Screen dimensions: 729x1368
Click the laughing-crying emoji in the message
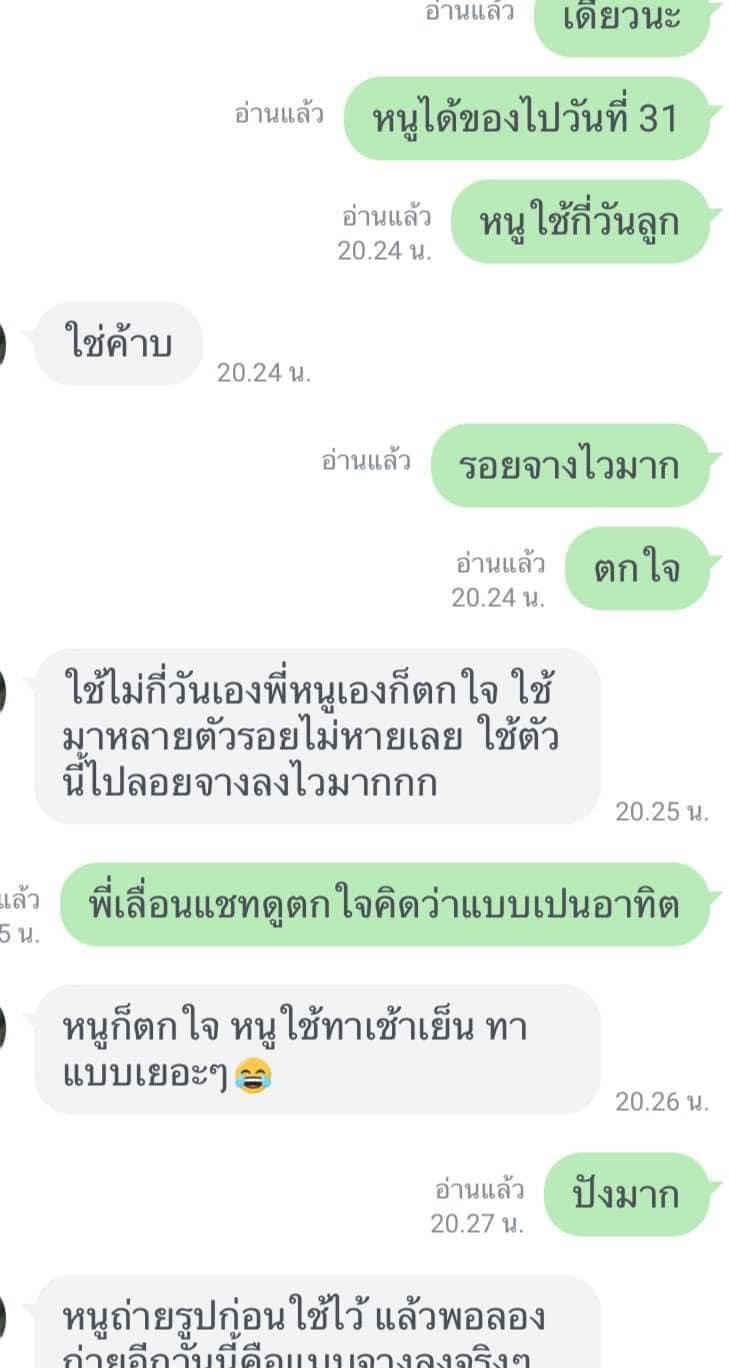pos(252,1076)
